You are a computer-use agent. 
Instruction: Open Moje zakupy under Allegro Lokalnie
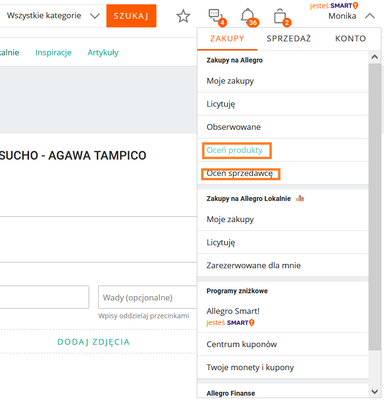point(283,219)
